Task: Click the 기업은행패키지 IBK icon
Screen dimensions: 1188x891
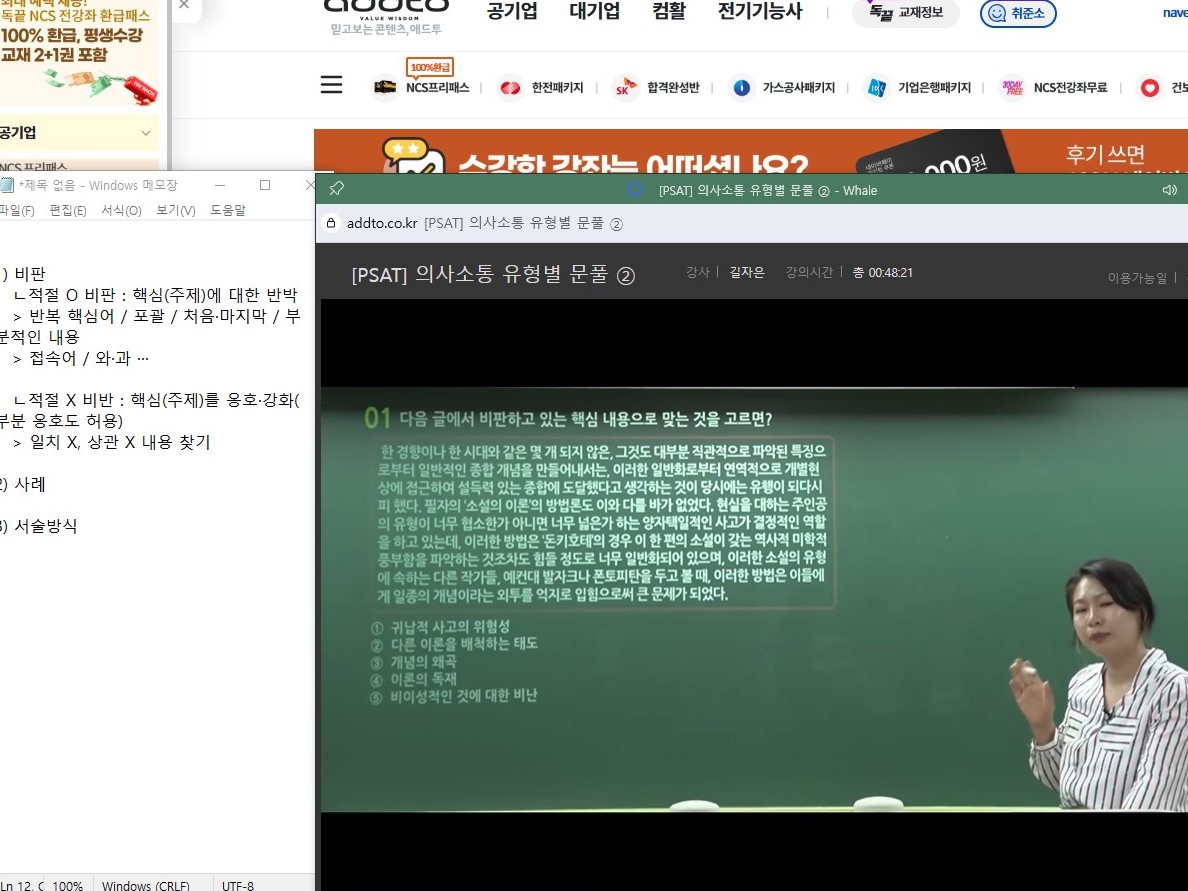Action: coord(877,88)
